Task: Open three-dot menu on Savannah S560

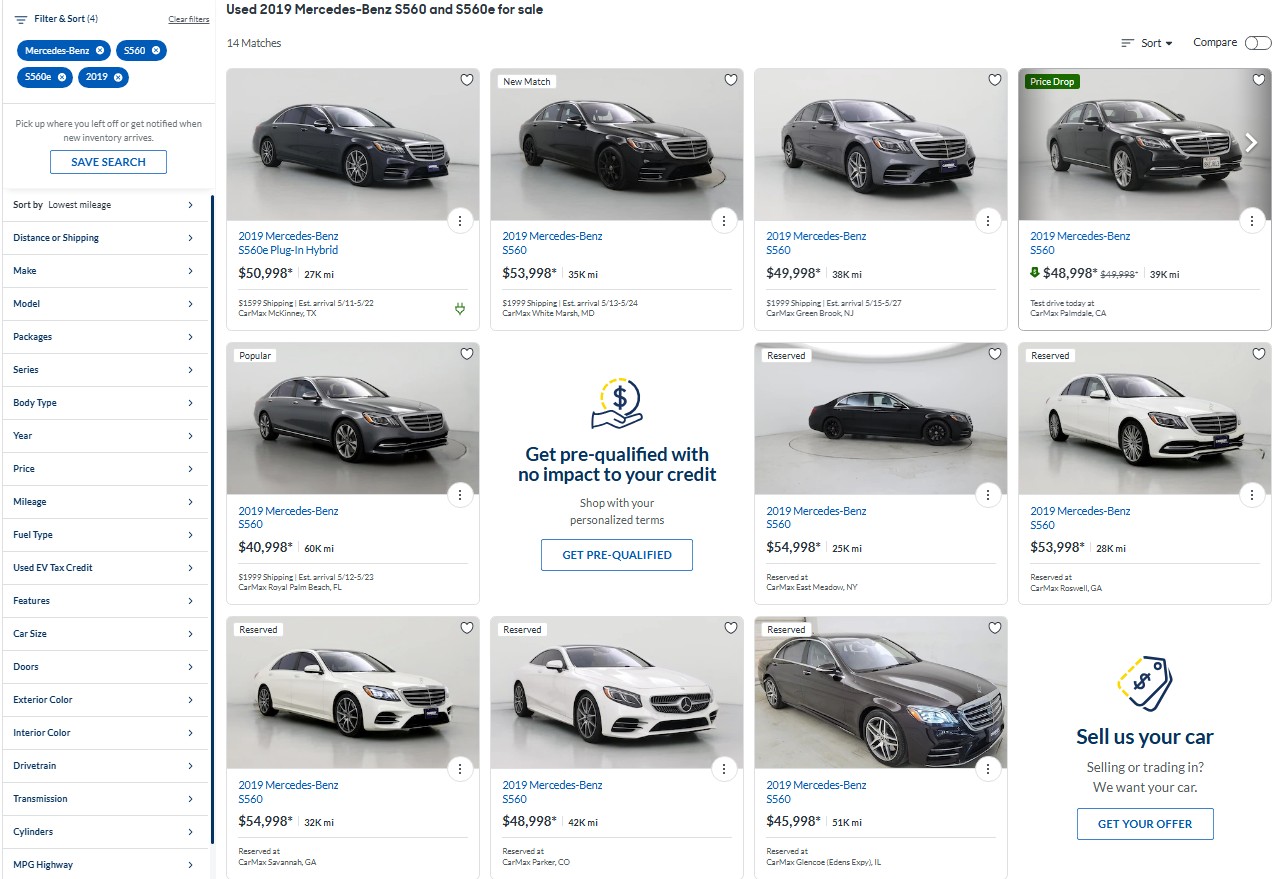Action: click(459, 768)
